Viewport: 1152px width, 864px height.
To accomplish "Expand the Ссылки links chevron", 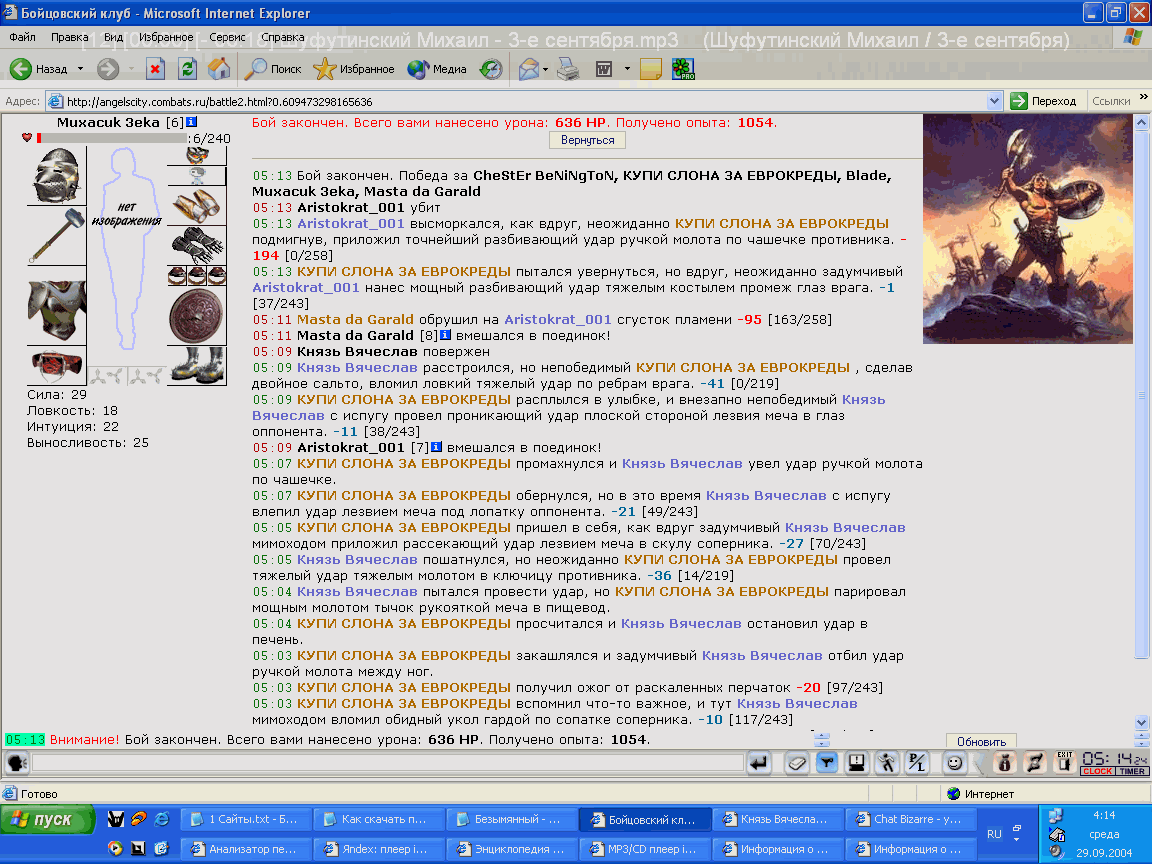I will (1143, 97).
